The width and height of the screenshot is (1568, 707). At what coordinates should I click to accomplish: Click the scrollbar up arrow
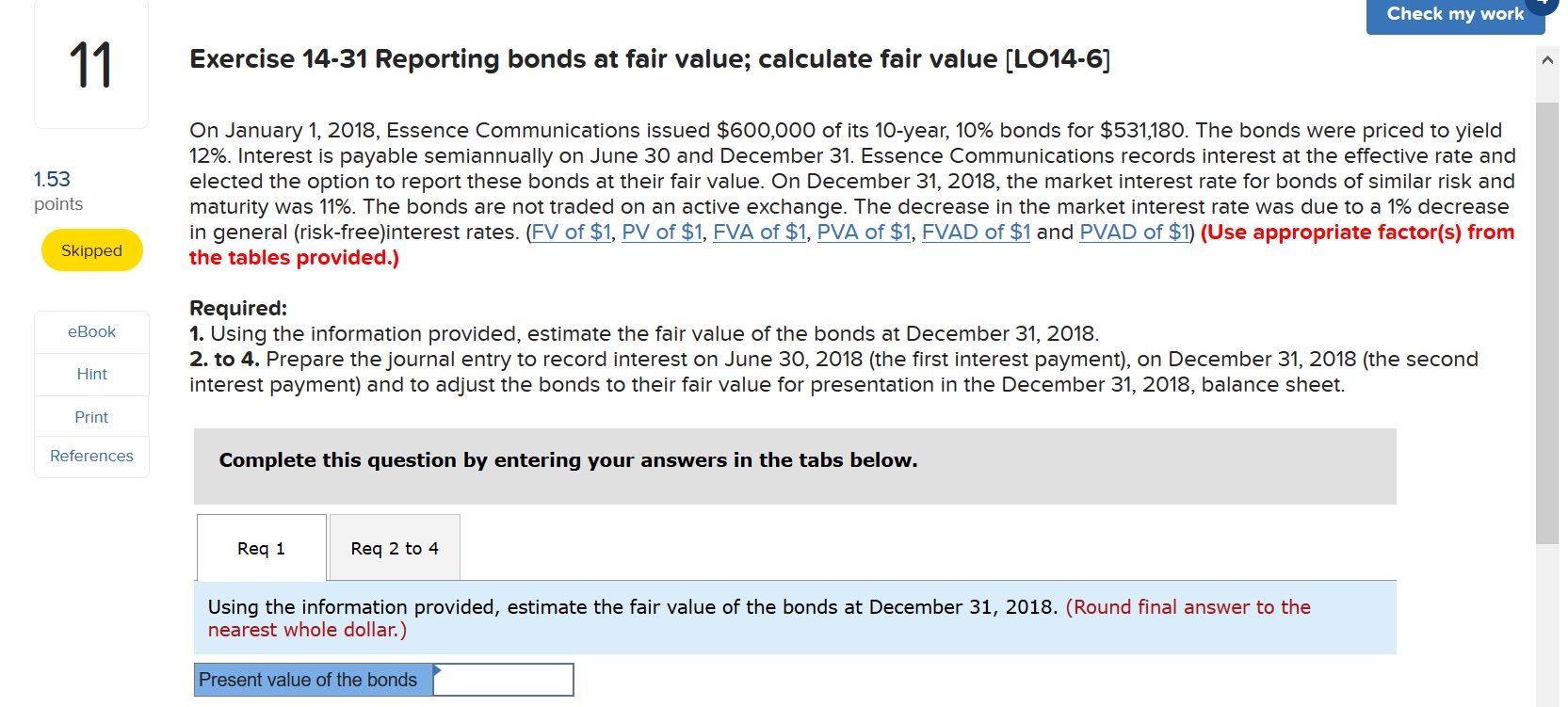pos(1547,58)
